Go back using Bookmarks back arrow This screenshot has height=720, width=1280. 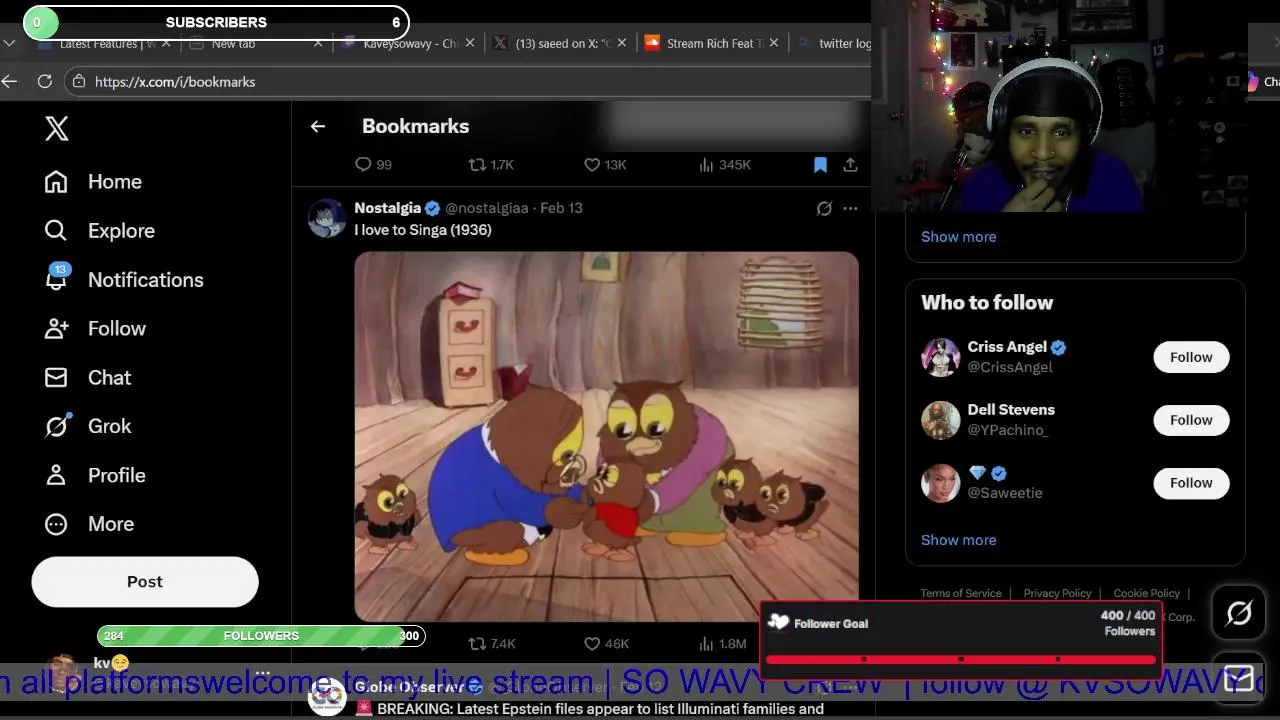point(318,126)
